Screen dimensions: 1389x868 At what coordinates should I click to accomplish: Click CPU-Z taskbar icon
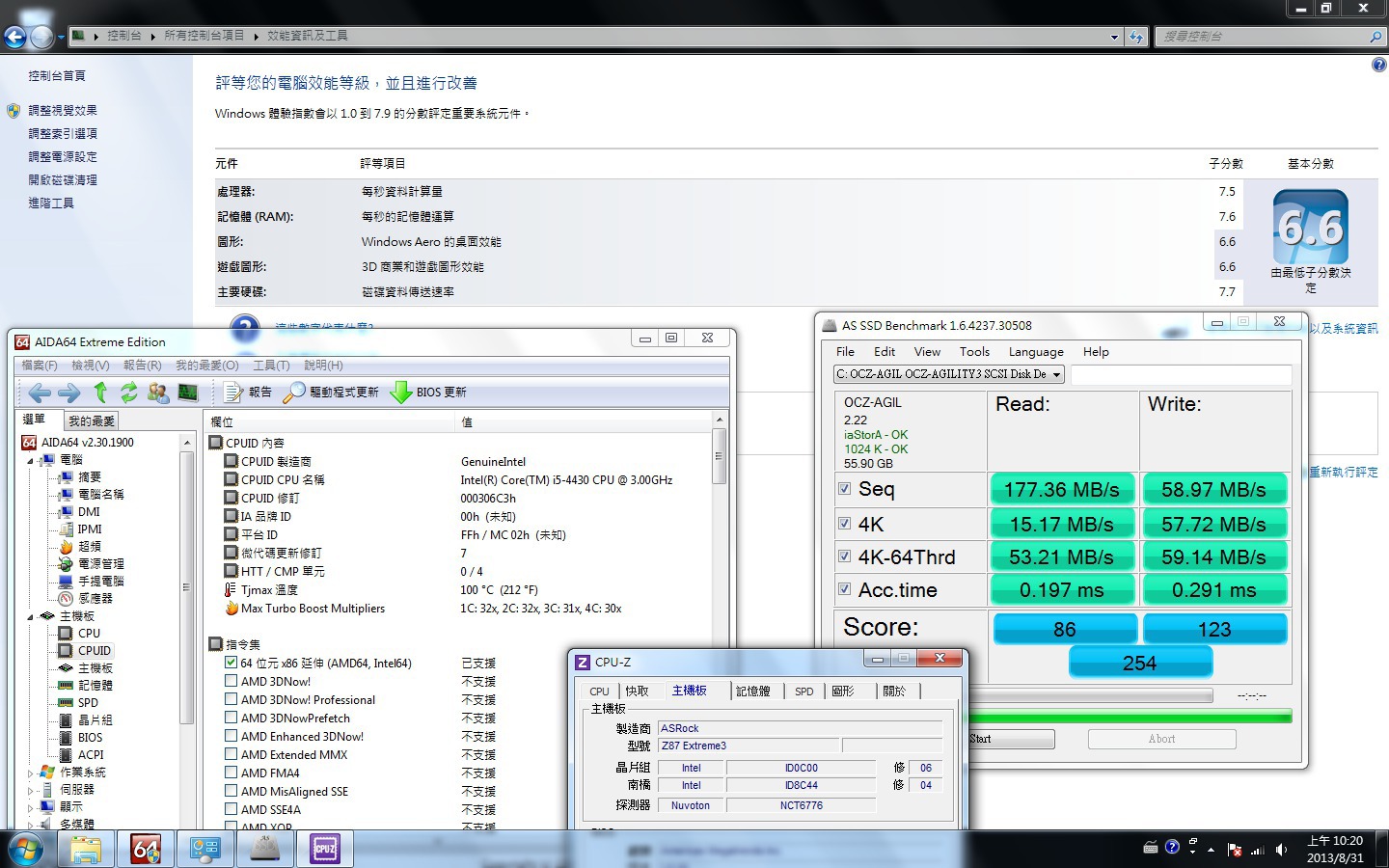(x=325, y=850)
